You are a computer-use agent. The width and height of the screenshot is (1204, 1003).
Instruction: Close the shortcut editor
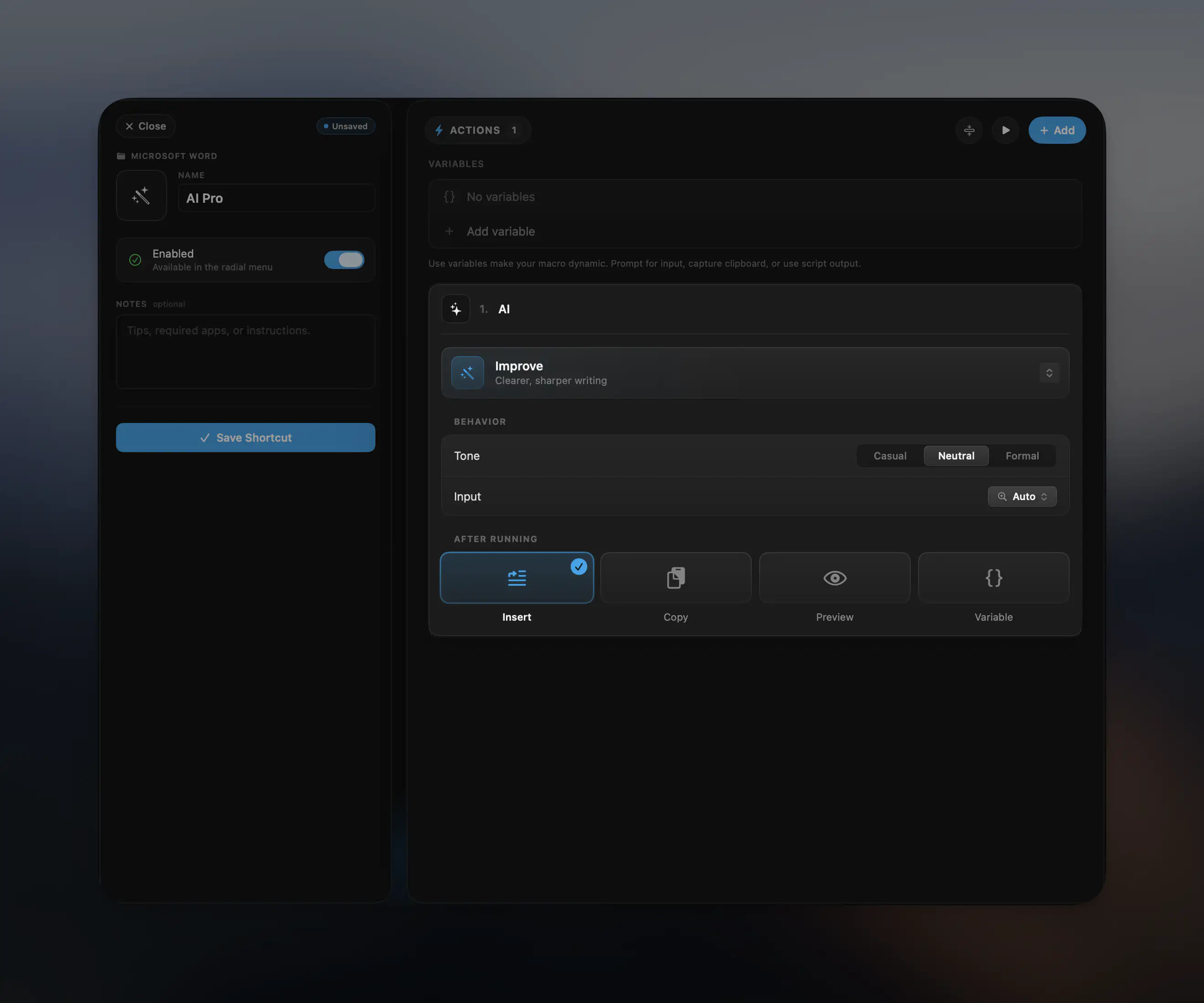[x=146, y=126]
